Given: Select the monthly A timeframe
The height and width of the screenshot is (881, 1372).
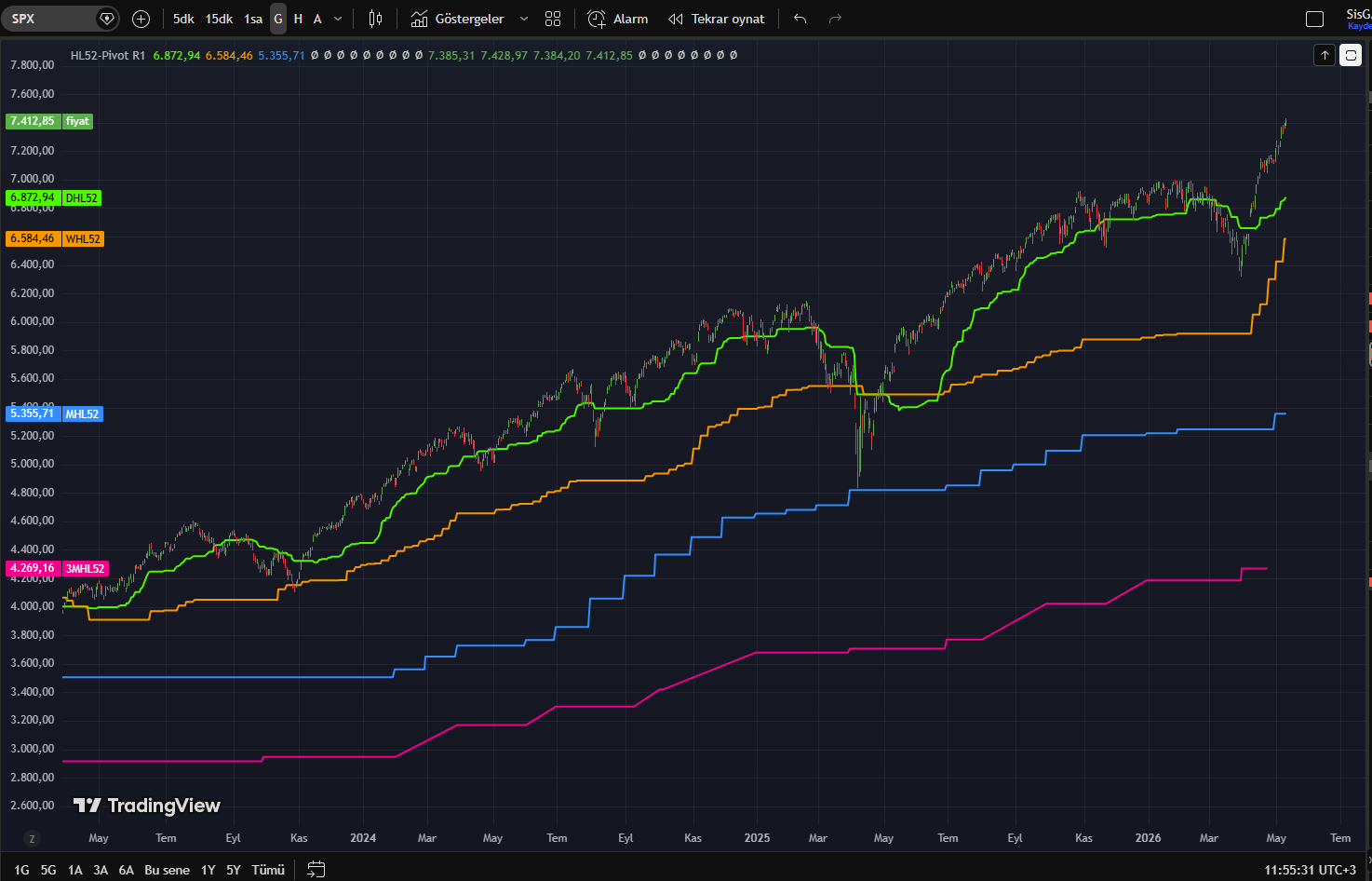Looking at the screenshot, I should 317,19.
